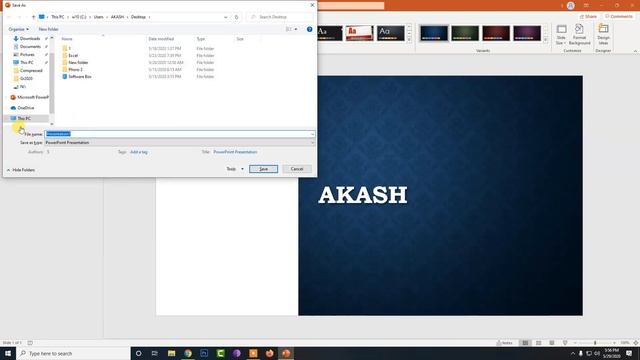Expand view options dropdown arrow

(x=296, y=29)
